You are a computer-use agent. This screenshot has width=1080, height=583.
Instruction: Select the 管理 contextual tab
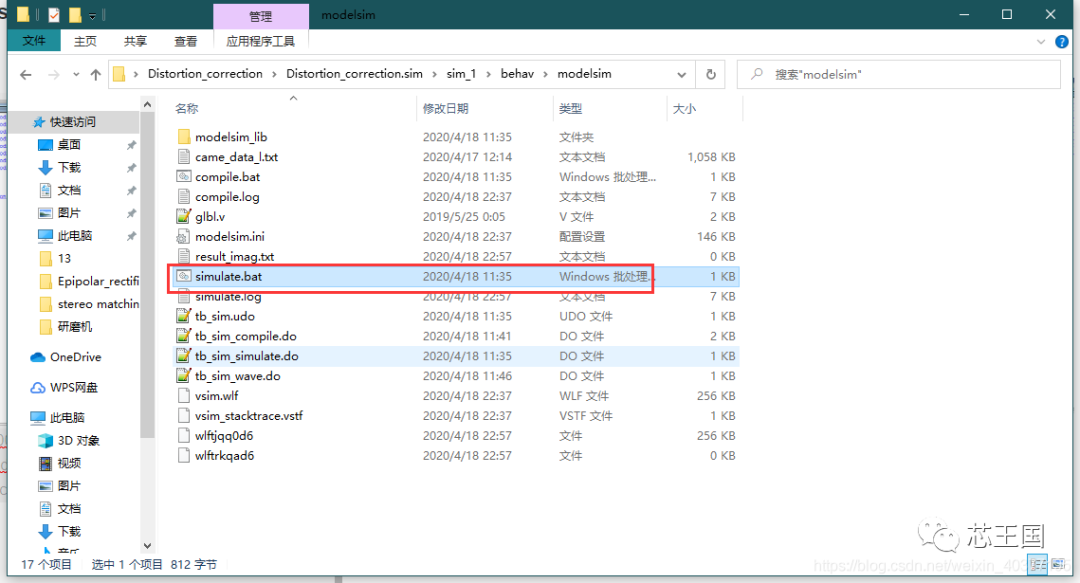click(260, 16)
